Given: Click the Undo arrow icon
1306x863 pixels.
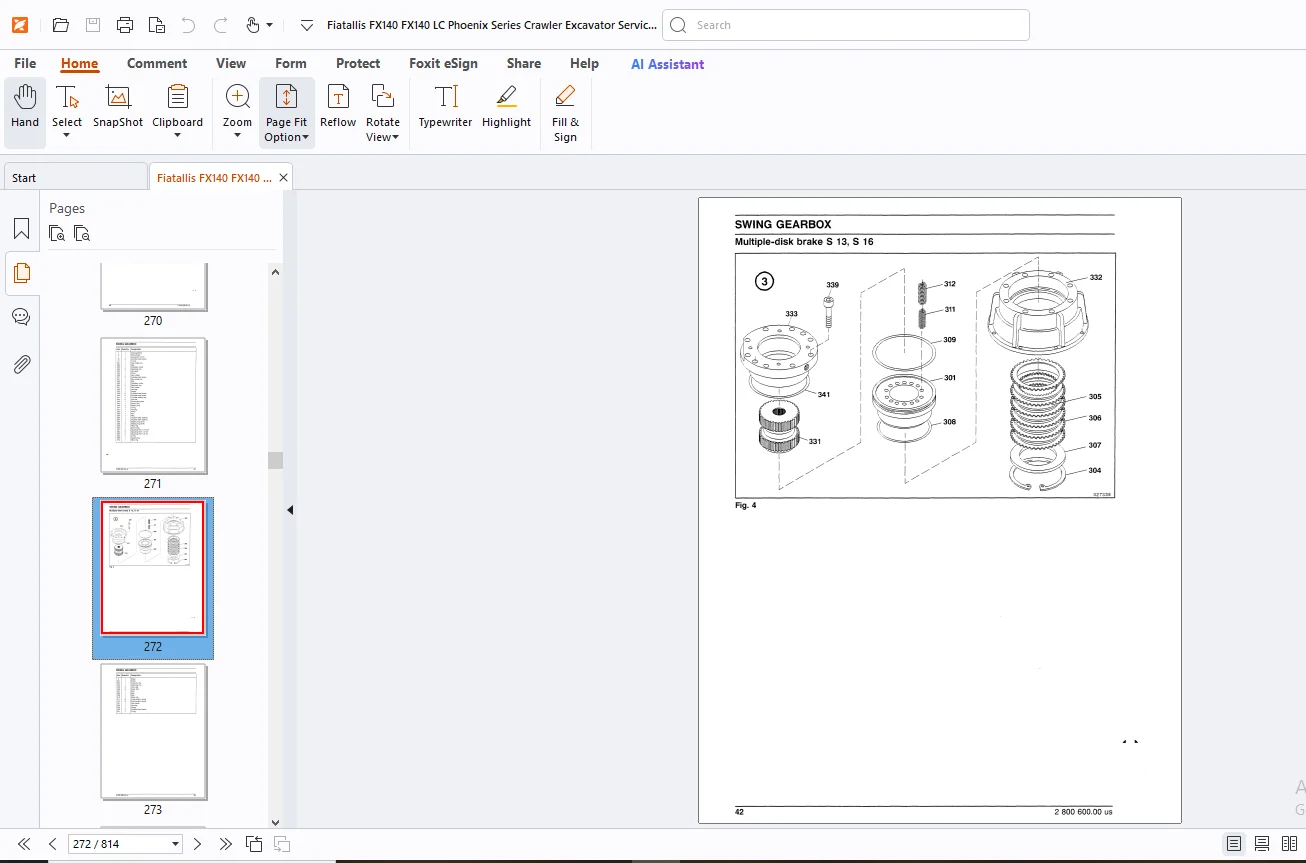Looking at the screenshot, I should (x=189, y=25).
